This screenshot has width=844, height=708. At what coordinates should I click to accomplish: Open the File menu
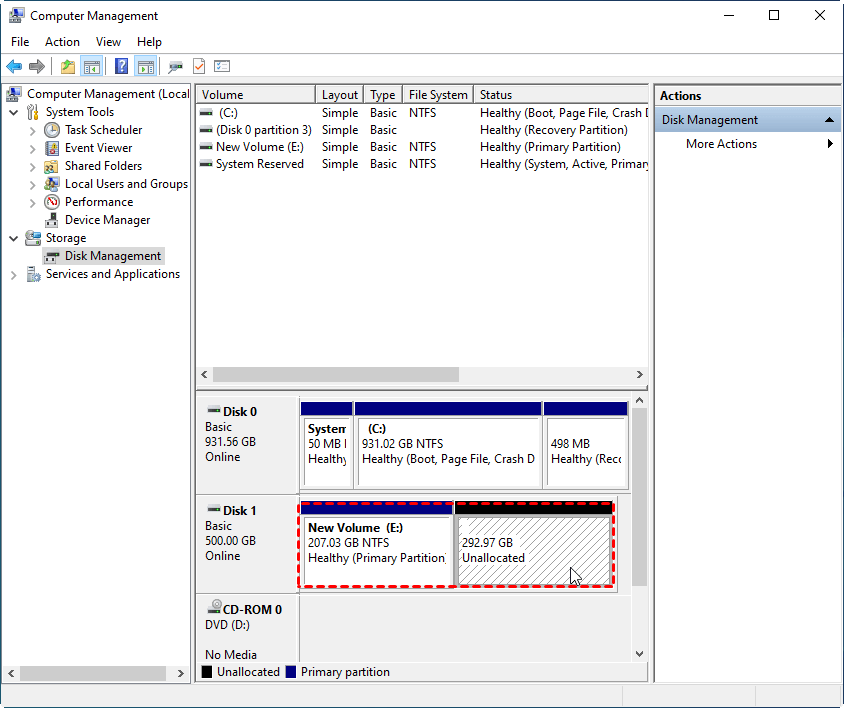pos(20,42)
